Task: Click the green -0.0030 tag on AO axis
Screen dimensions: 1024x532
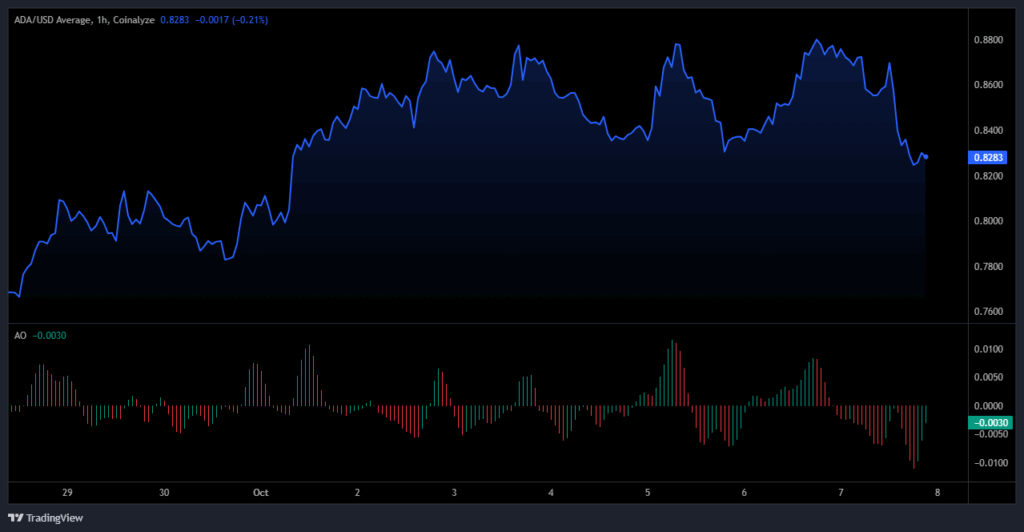Action: (988, 423)
